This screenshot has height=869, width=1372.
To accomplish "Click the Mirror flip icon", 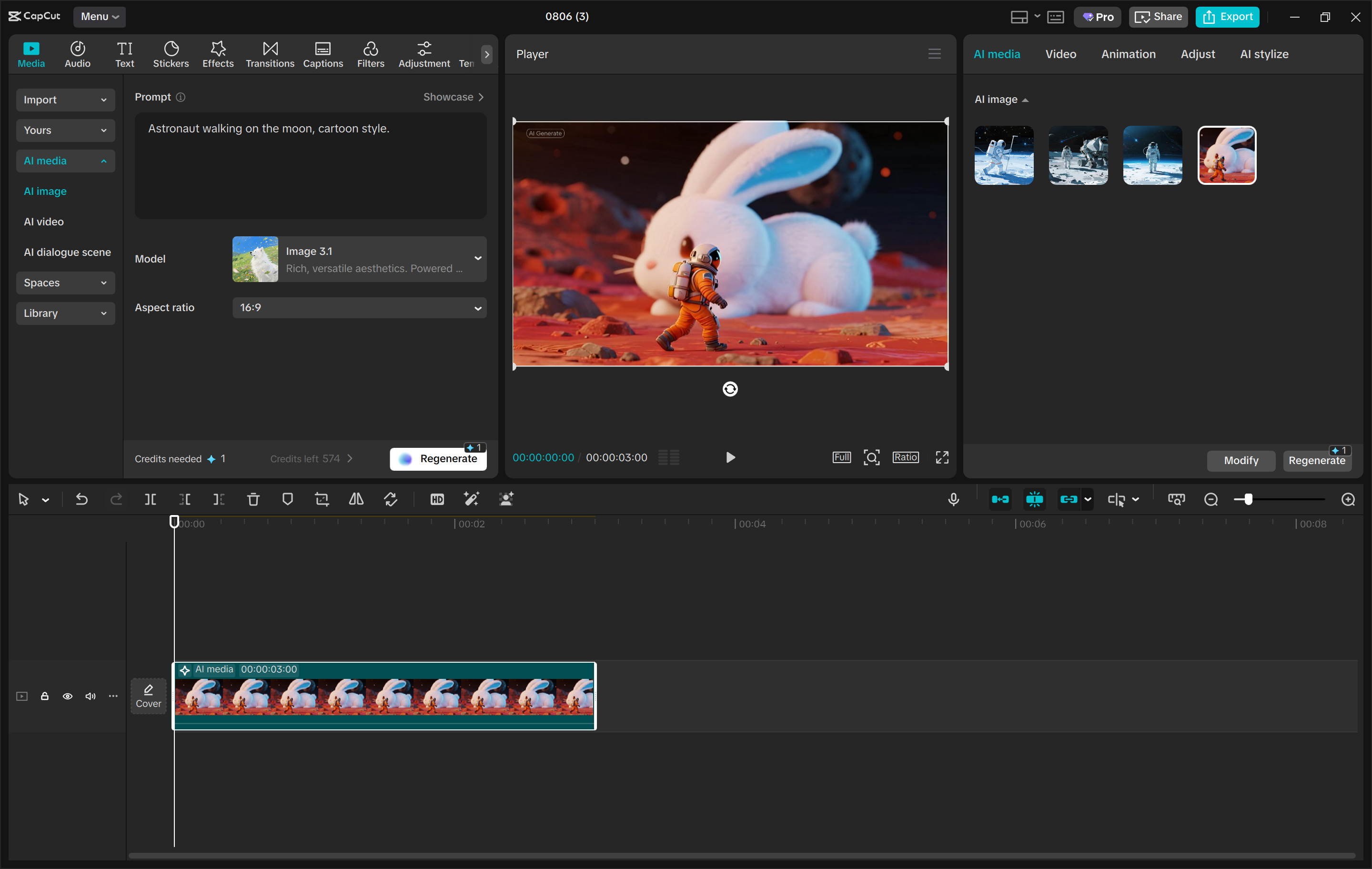I will pos(356,499).
